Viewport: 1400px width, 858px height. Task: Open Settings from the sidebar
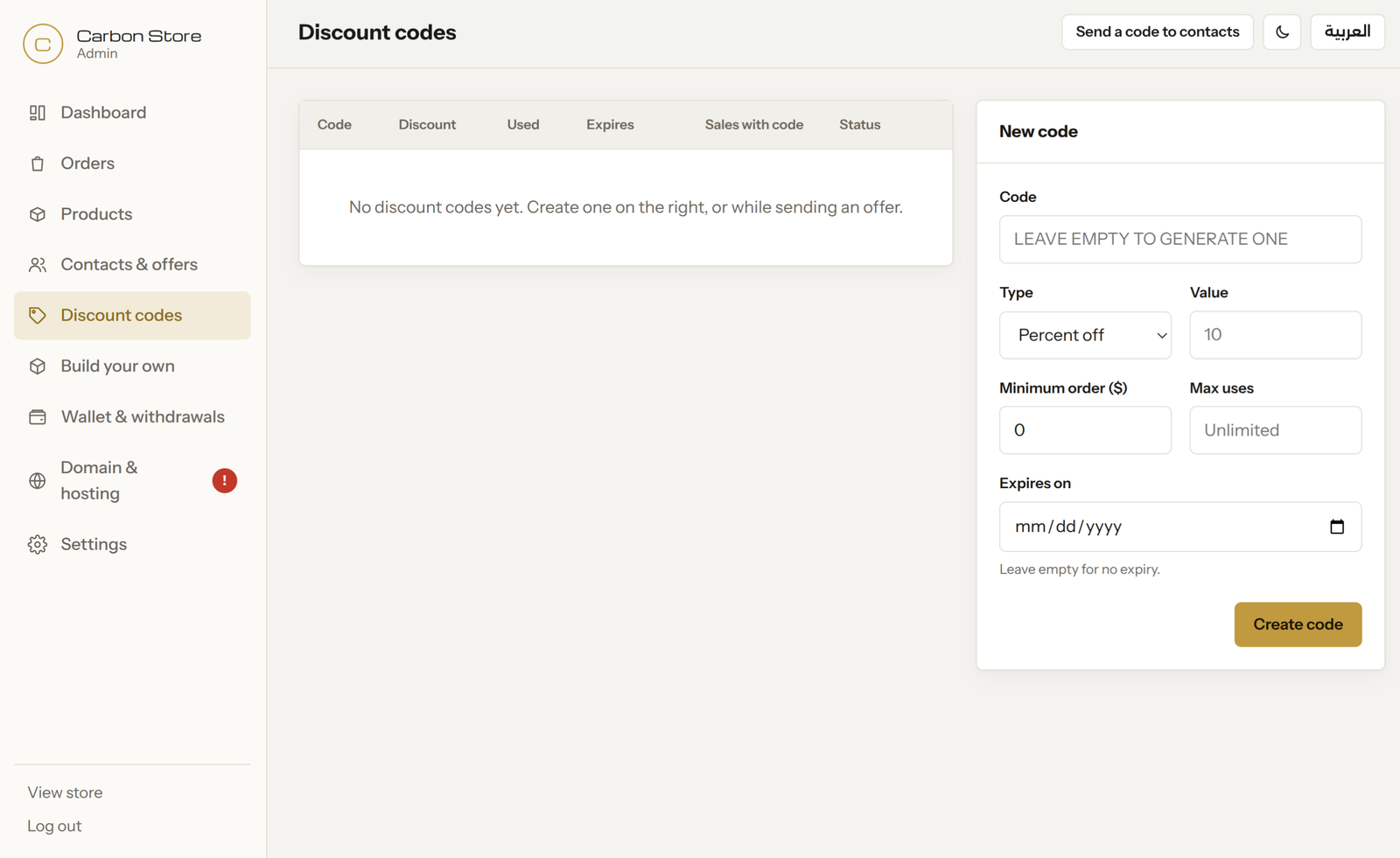(132, 545)
